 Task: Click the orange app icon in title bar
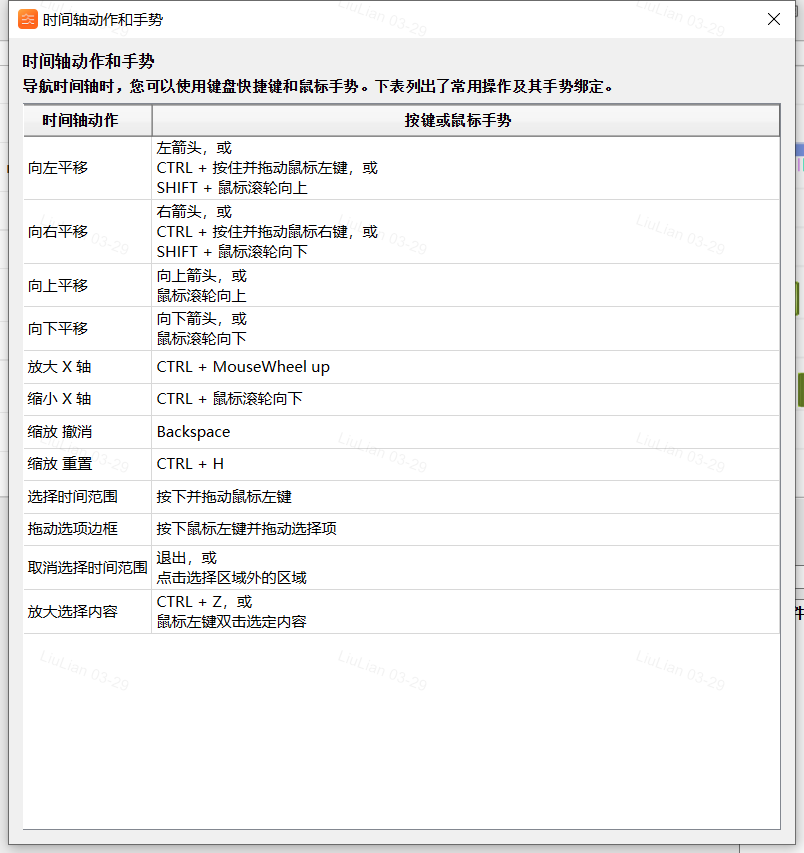(28, 20)
